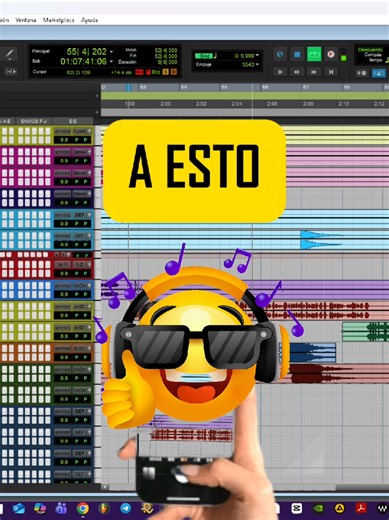Click the Go to End transport button
The image size is (389, 520).
[x=331, y=72]
